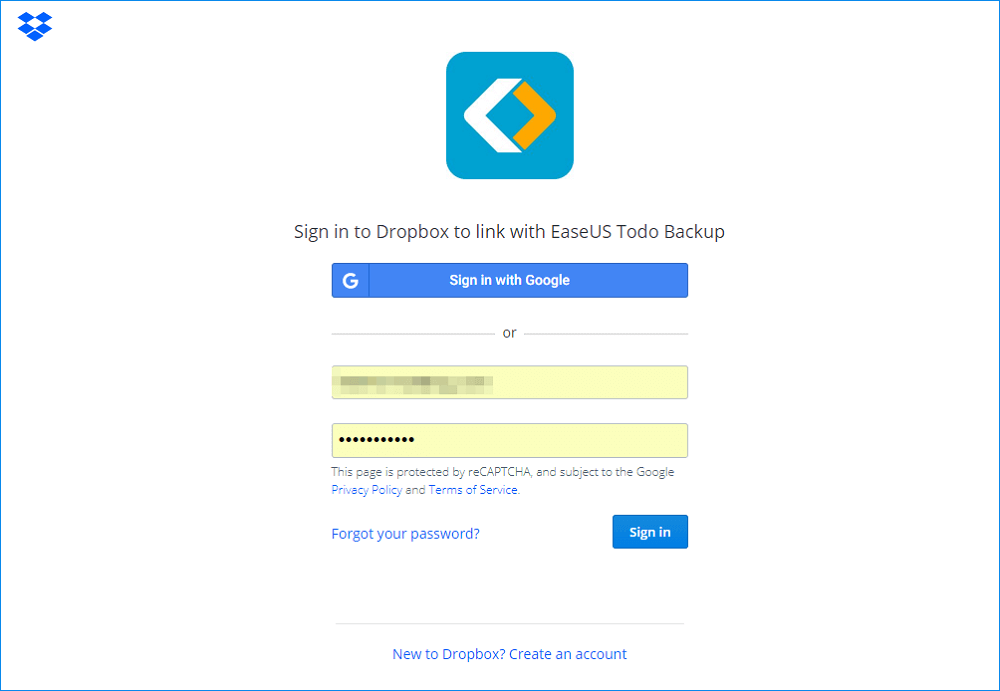The height and width of the screenshot is (691, 1000).
Task: Sign in with Google button
Action: (x=510, y=281)
